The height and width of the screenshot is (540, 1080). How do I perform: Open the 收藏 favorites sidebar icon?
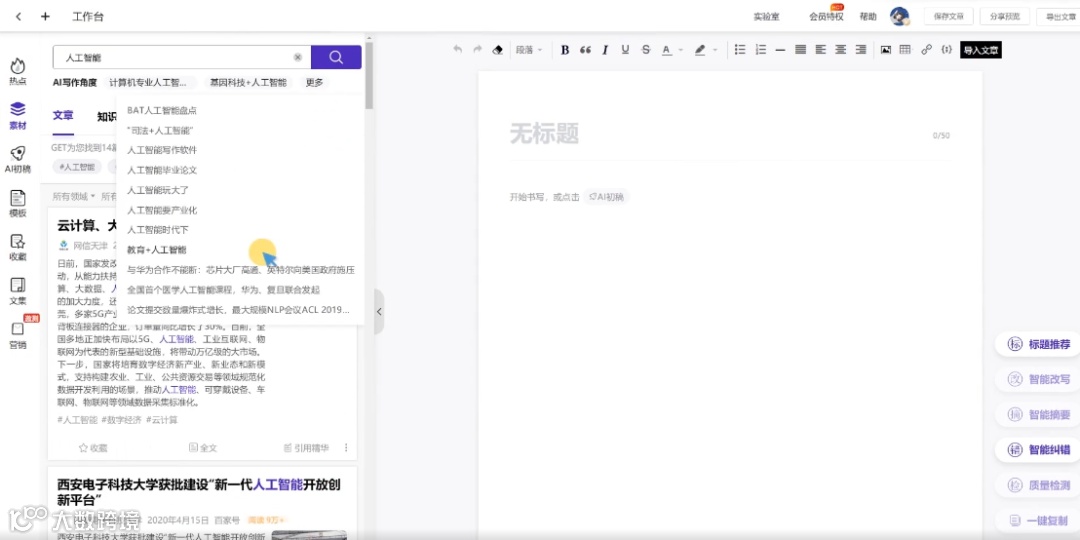18,248
